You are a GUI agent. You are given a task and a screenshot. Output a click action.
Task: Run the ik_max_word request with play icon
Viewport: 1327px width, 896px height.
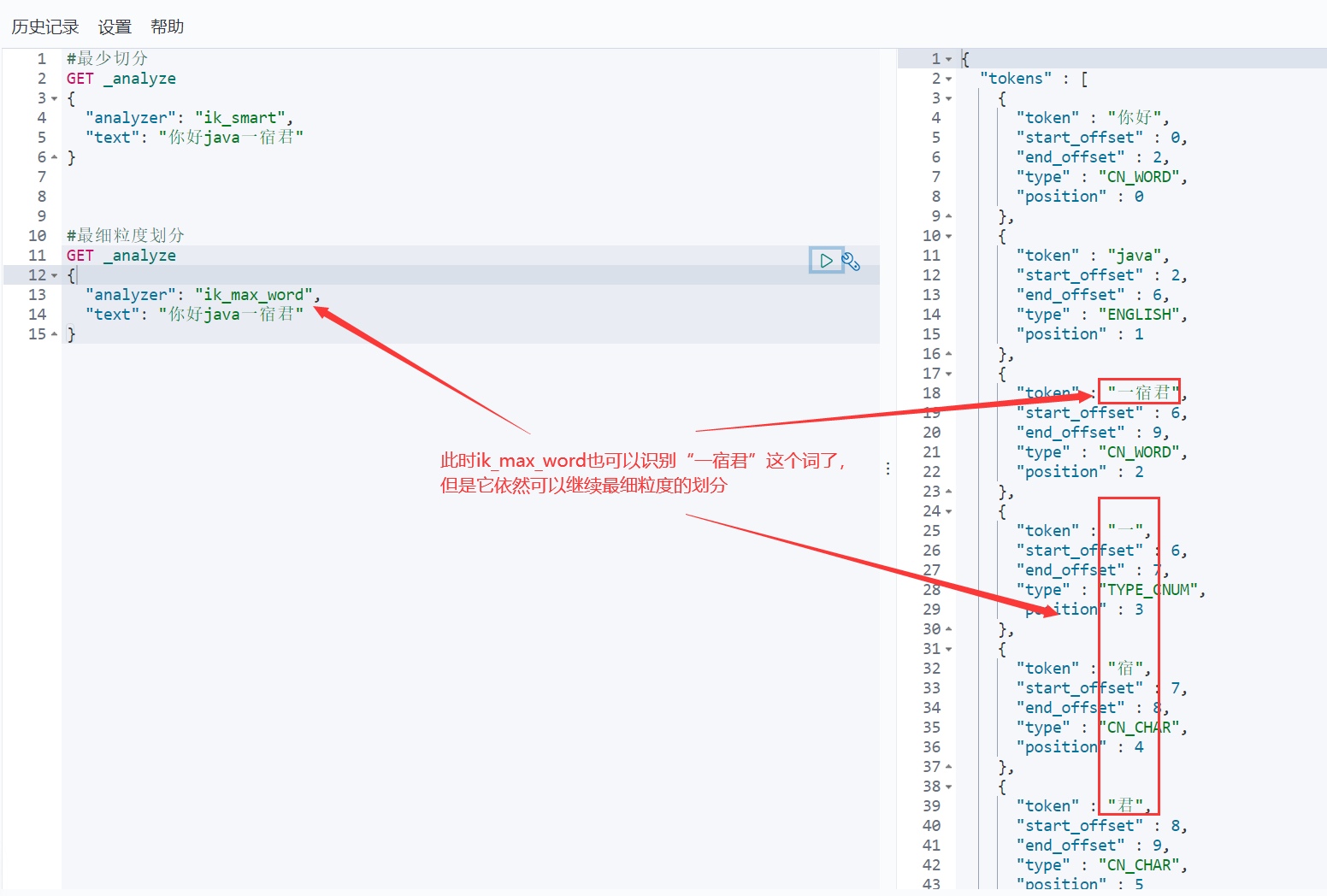826,260
